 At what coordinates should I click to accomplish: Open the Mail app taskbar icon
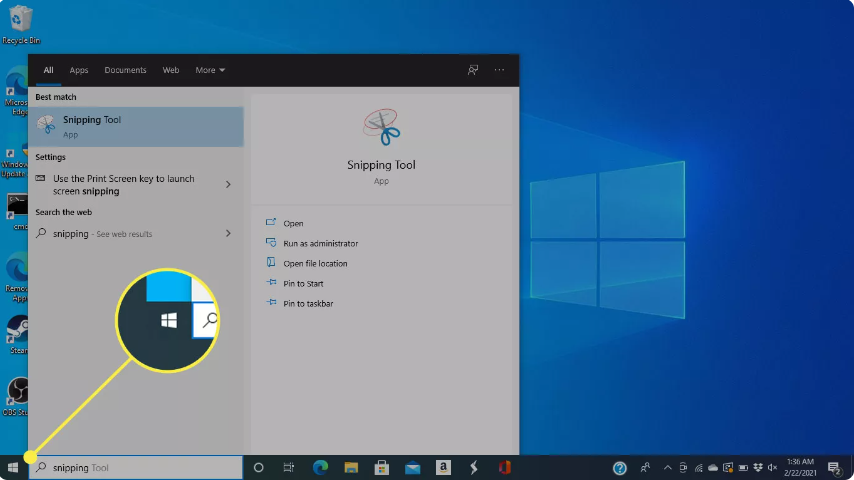[412, 467]
